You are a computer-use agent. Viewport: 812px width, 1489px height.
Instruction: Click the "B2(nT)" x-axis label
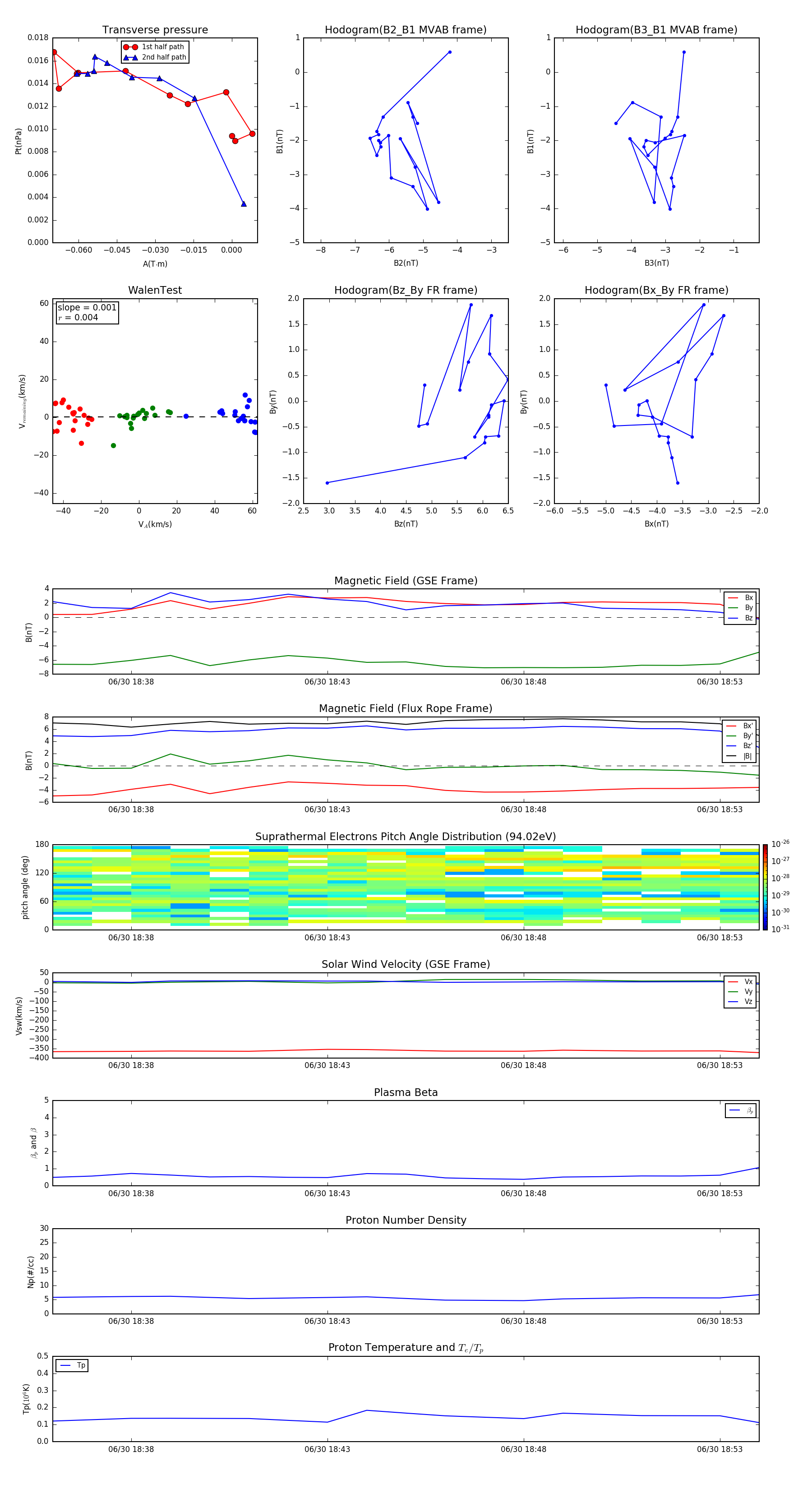pos(406,263)
